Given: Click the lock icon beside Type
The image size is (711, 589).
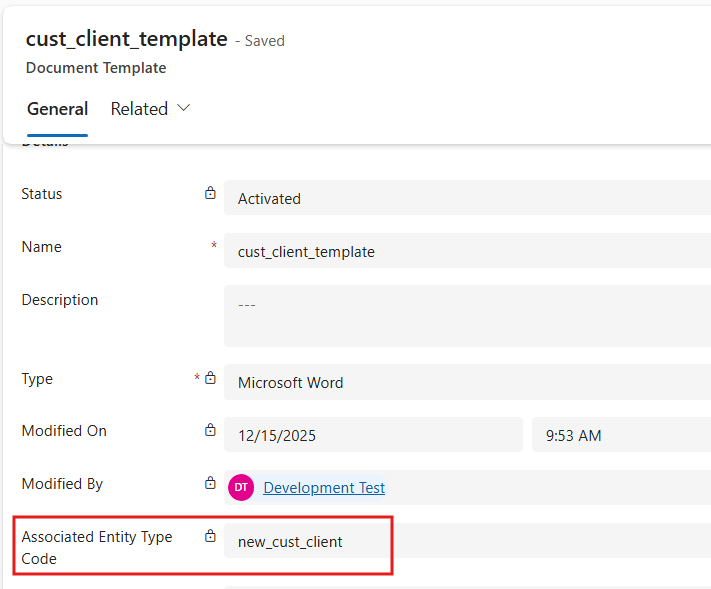Looking at the screenshot, I should click(210, 378).
